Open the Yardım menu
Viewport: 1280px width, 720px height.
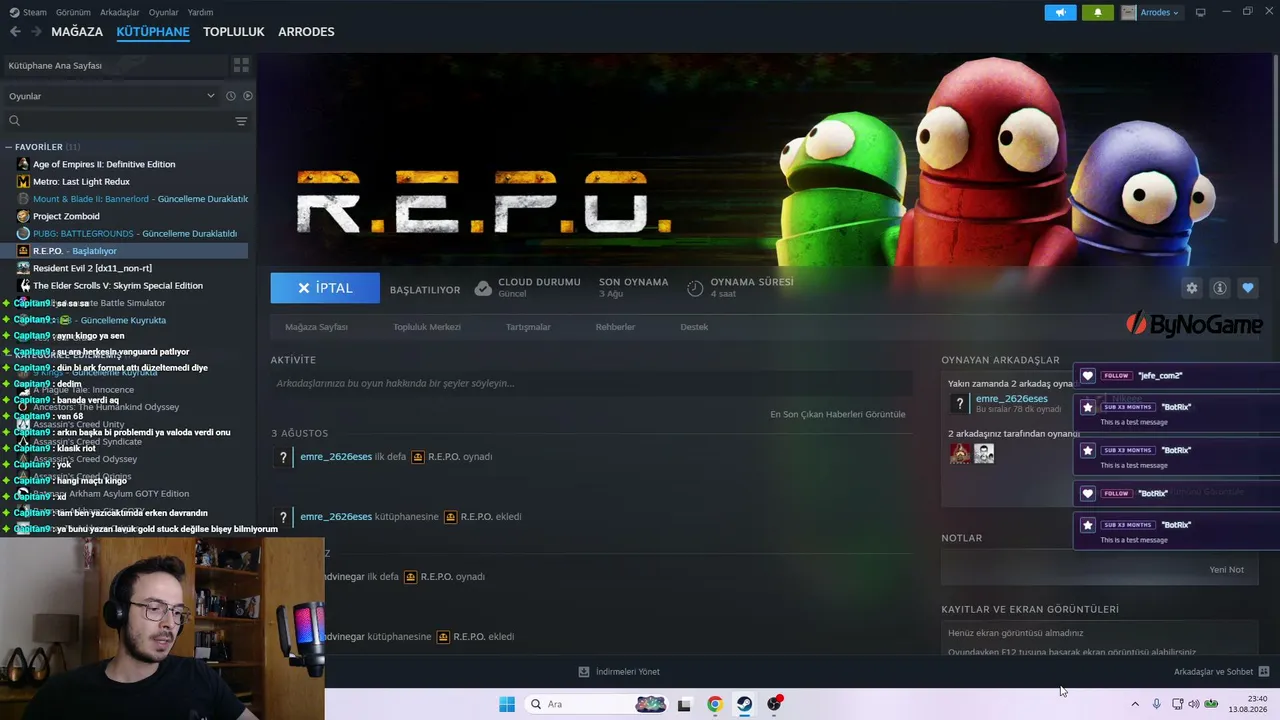tap(201, 12)
